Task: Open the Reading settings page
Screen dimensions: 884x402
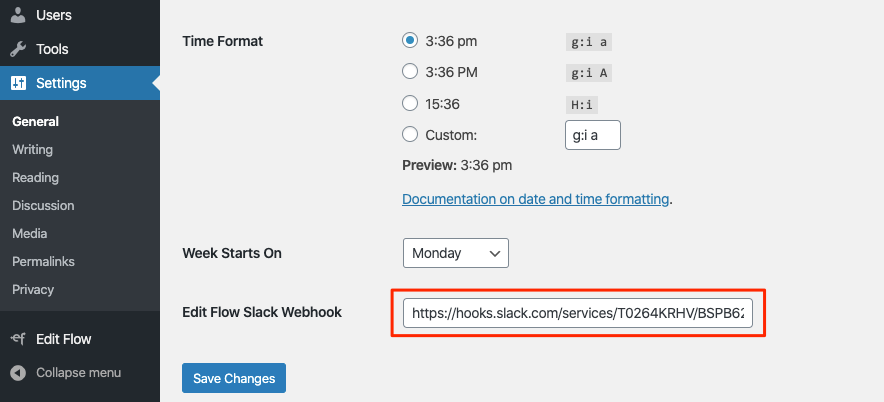Action: tap(36, 178)
